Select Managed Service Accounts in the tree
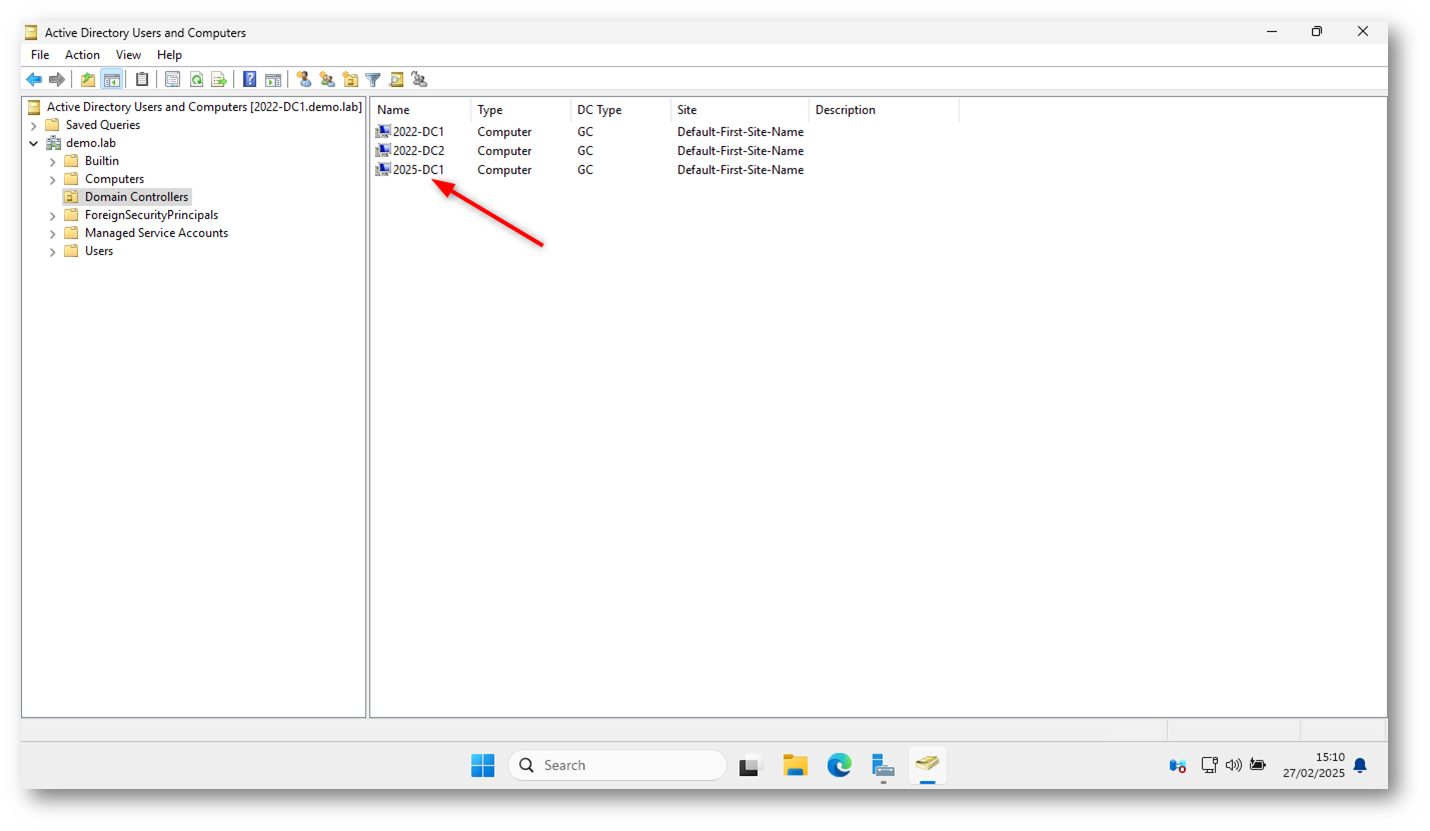 pos(156,233)
